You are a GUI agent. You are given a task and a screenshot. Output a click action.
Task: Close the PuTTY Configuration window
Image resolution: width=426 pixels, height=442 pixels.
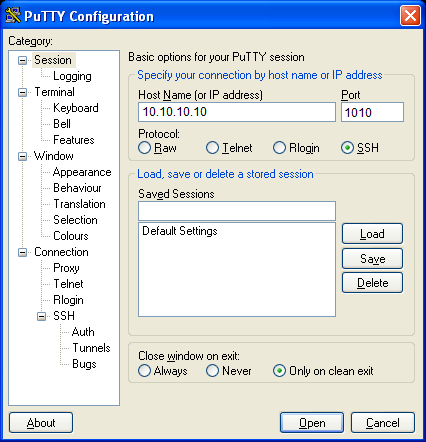coord(410,15)
